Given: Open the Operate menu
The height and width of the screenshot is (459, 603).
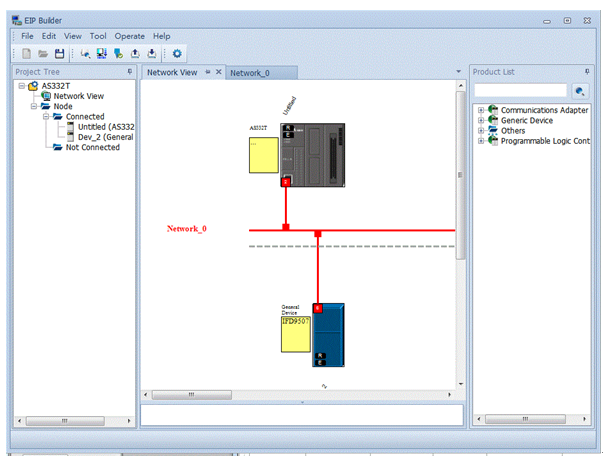Looking at the screenshot, I should point(130,36).
